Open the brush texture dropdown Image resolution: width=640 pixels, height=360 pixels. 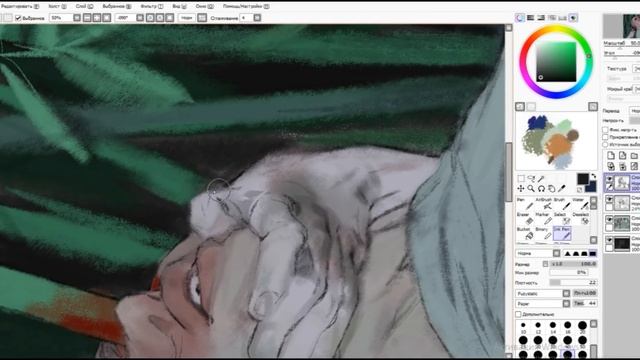click(542, 304)
